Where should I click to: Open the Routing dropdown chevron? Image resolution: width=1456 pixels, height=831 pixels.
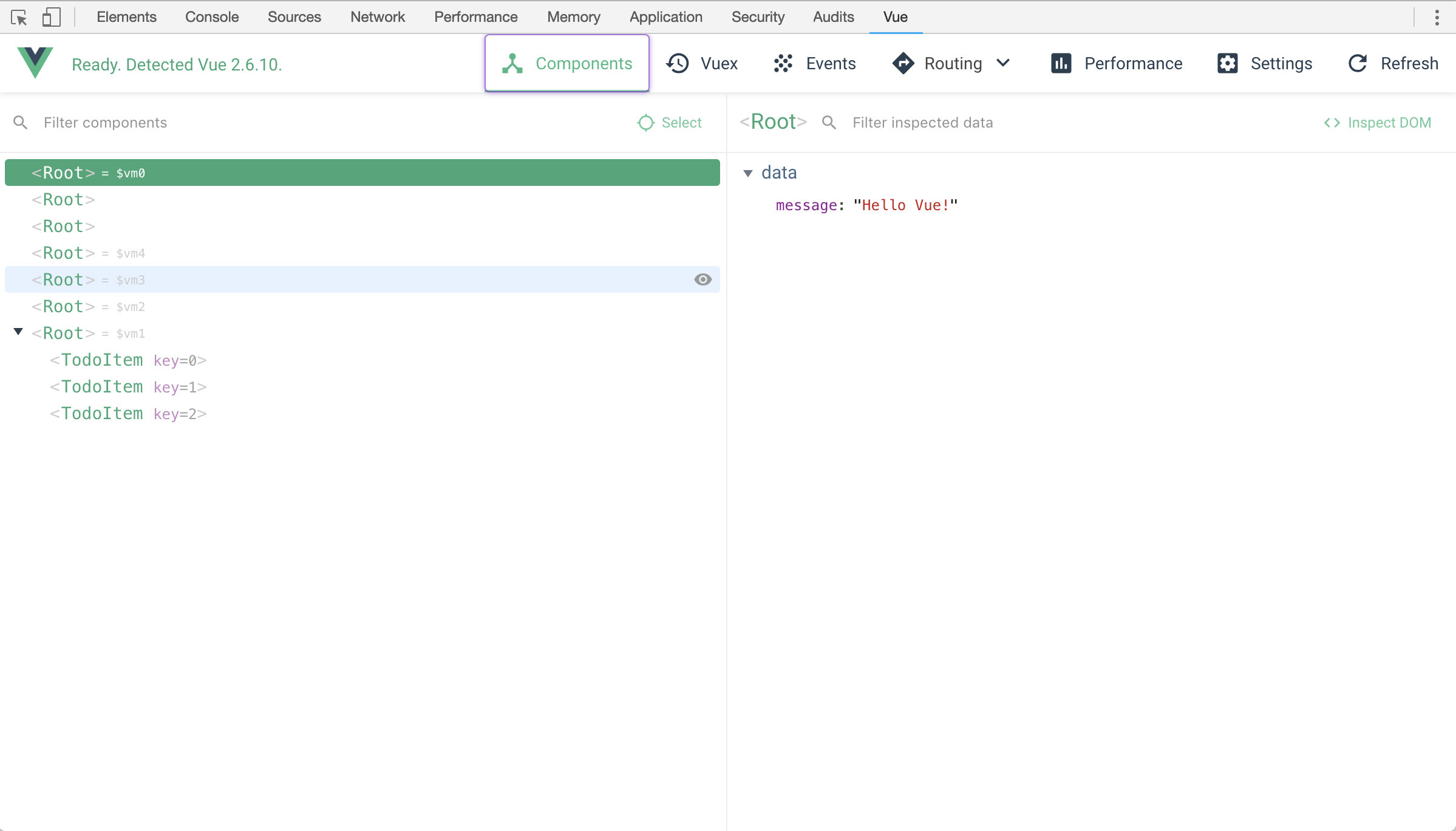pyautogui.click(x=1003, y=63)
